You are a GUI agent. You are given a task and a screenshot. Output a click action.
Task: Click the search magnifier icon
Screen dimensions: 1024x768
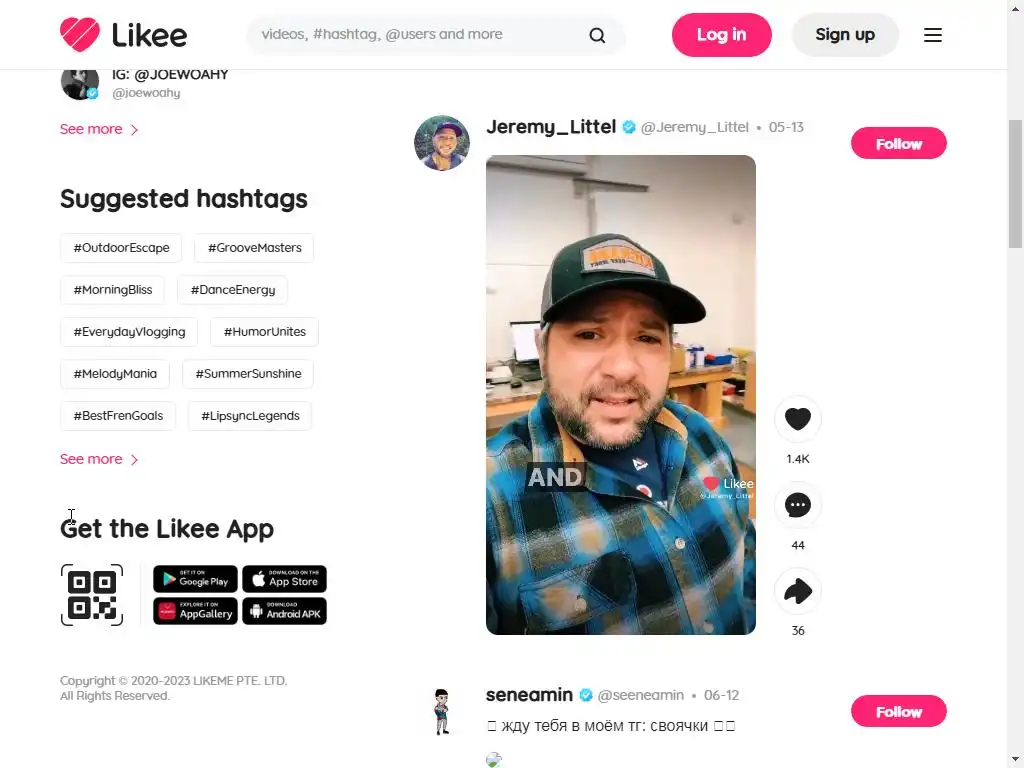pyautogui.click(x=597, y=35)
